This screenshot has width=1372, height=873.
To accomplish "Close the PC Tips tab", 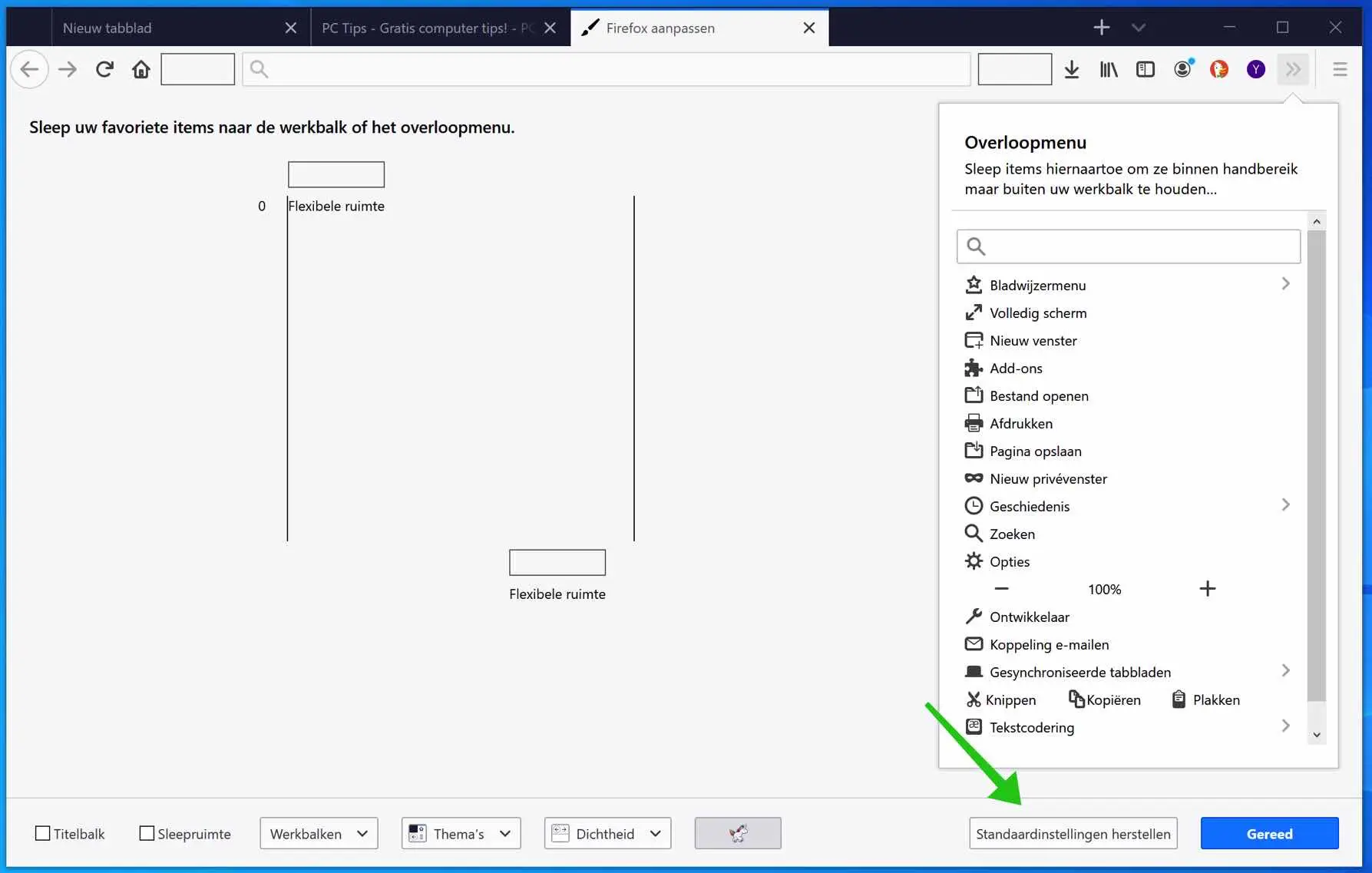I will click(550, 28).
